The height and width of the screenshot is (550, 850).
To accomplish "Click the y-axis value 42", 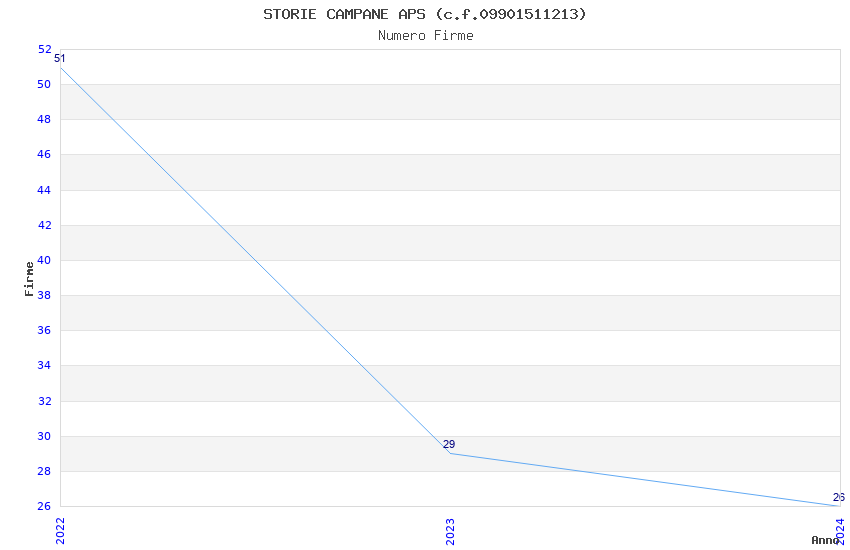I will 44,225.
